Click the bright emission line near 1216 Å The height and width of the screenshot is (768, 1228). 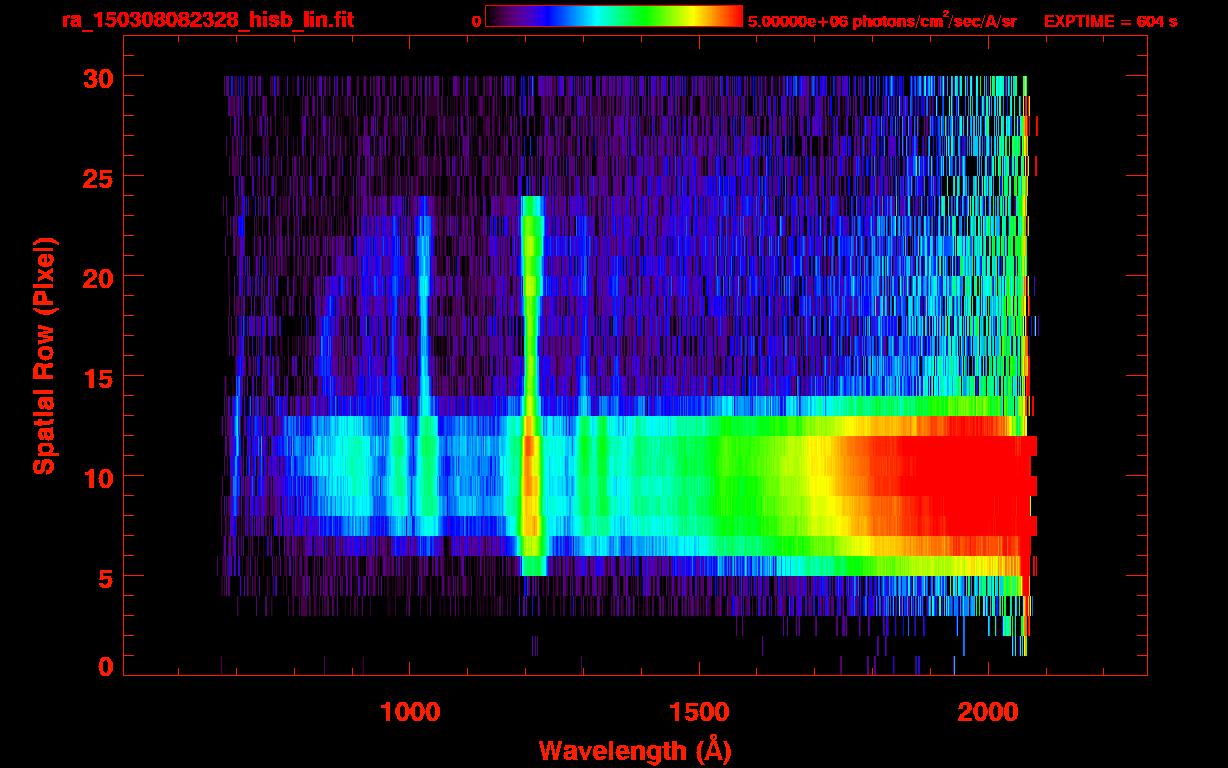(532, 385)
